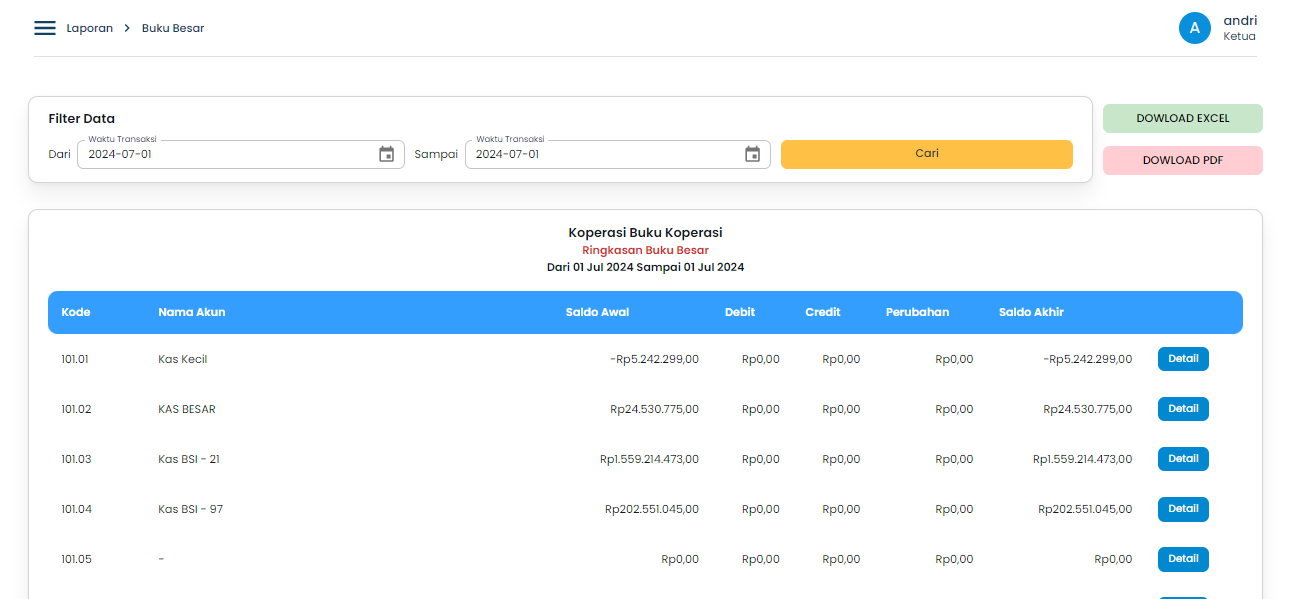Click the Cari search button
This screenshot has width=1303, height=599.
pyautogui.click(x=926, y=154)
